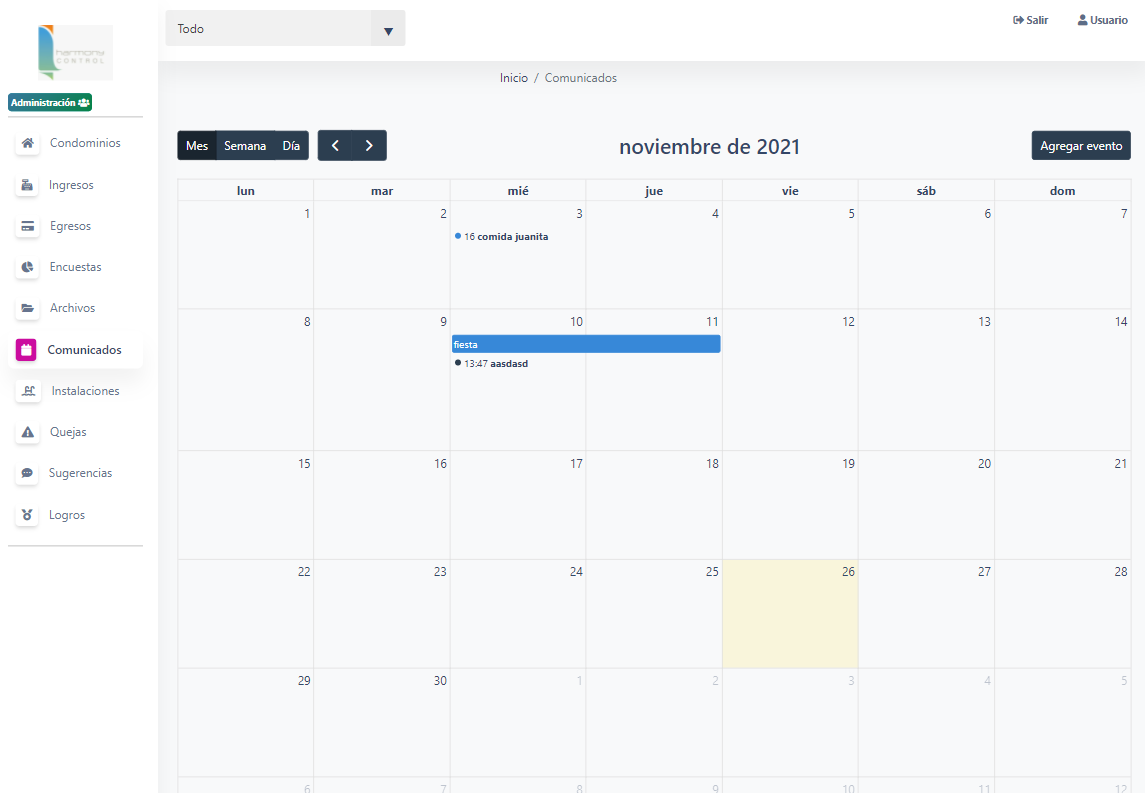Click the Condominios home icon

pos(28,144)
